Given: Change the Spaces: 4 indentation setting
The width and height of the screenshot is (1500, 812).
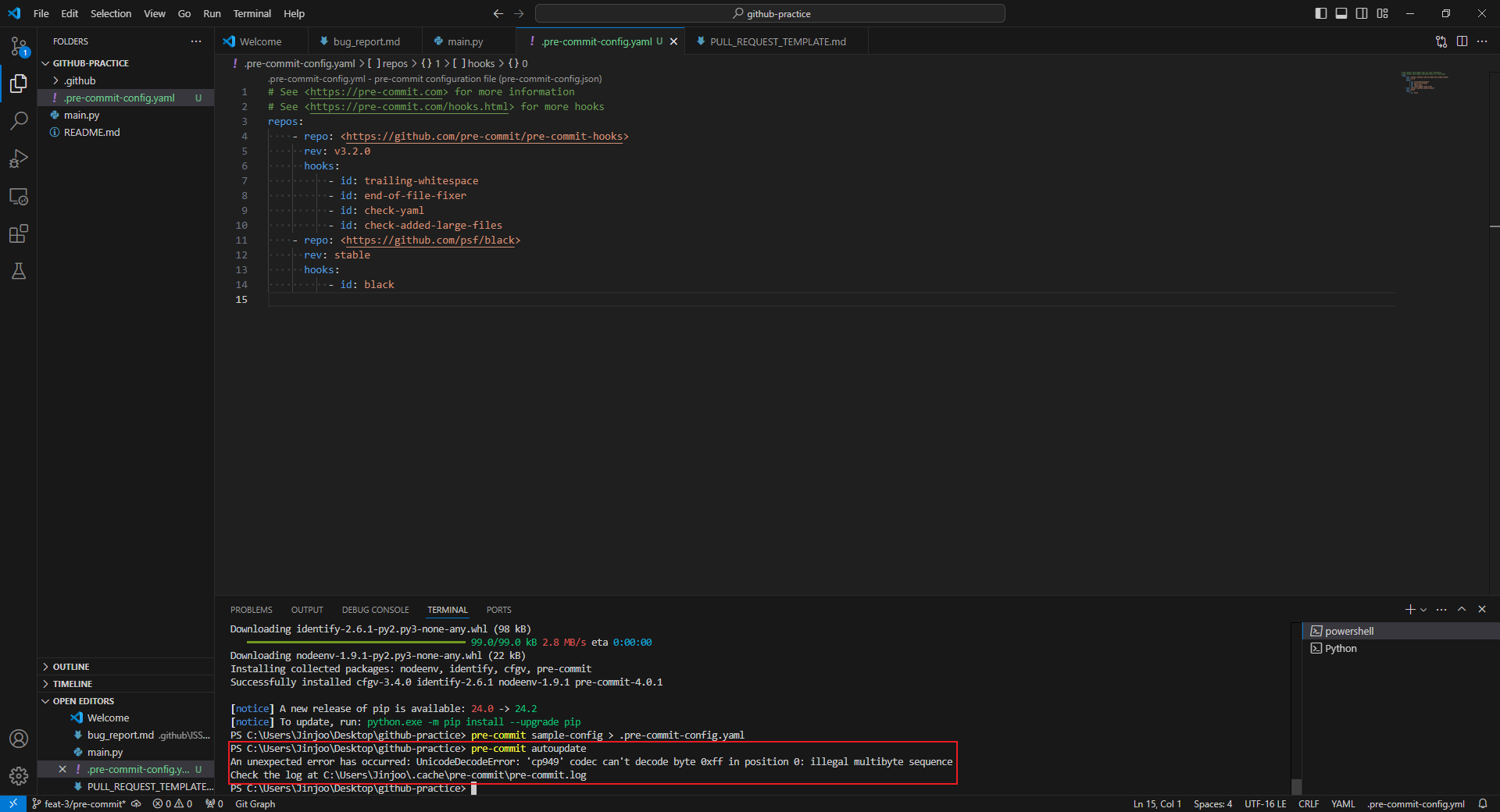Looking at the screenshot, I should click(1212, 803).
